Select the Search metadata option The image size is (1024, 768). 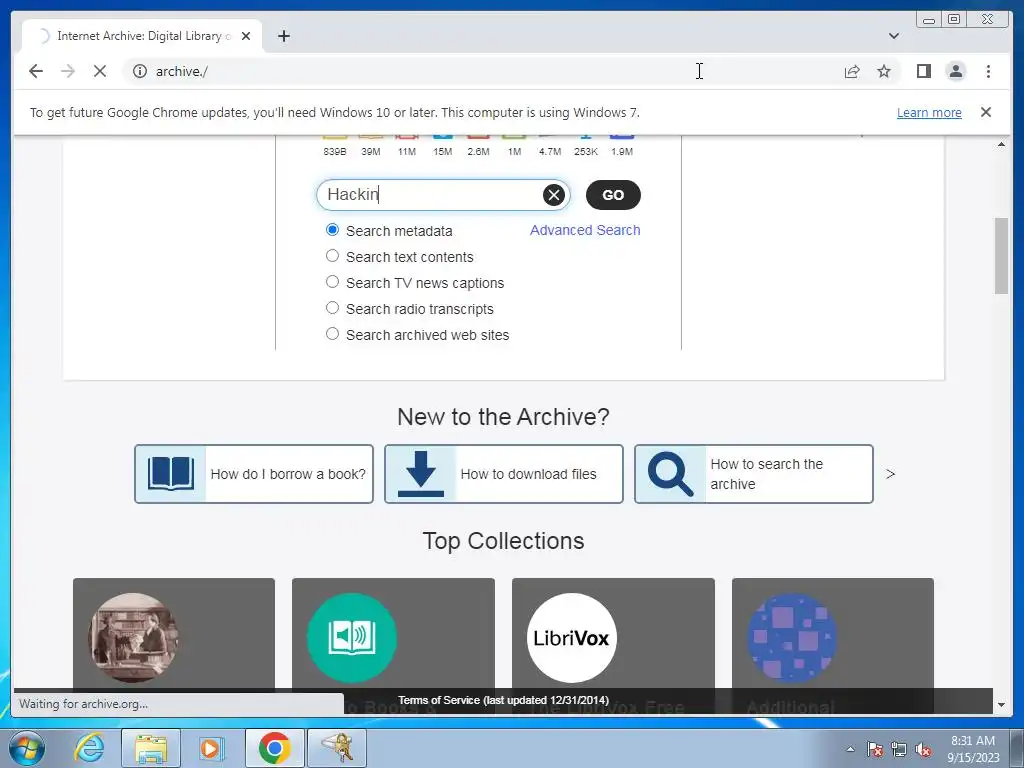click(332, 230)
